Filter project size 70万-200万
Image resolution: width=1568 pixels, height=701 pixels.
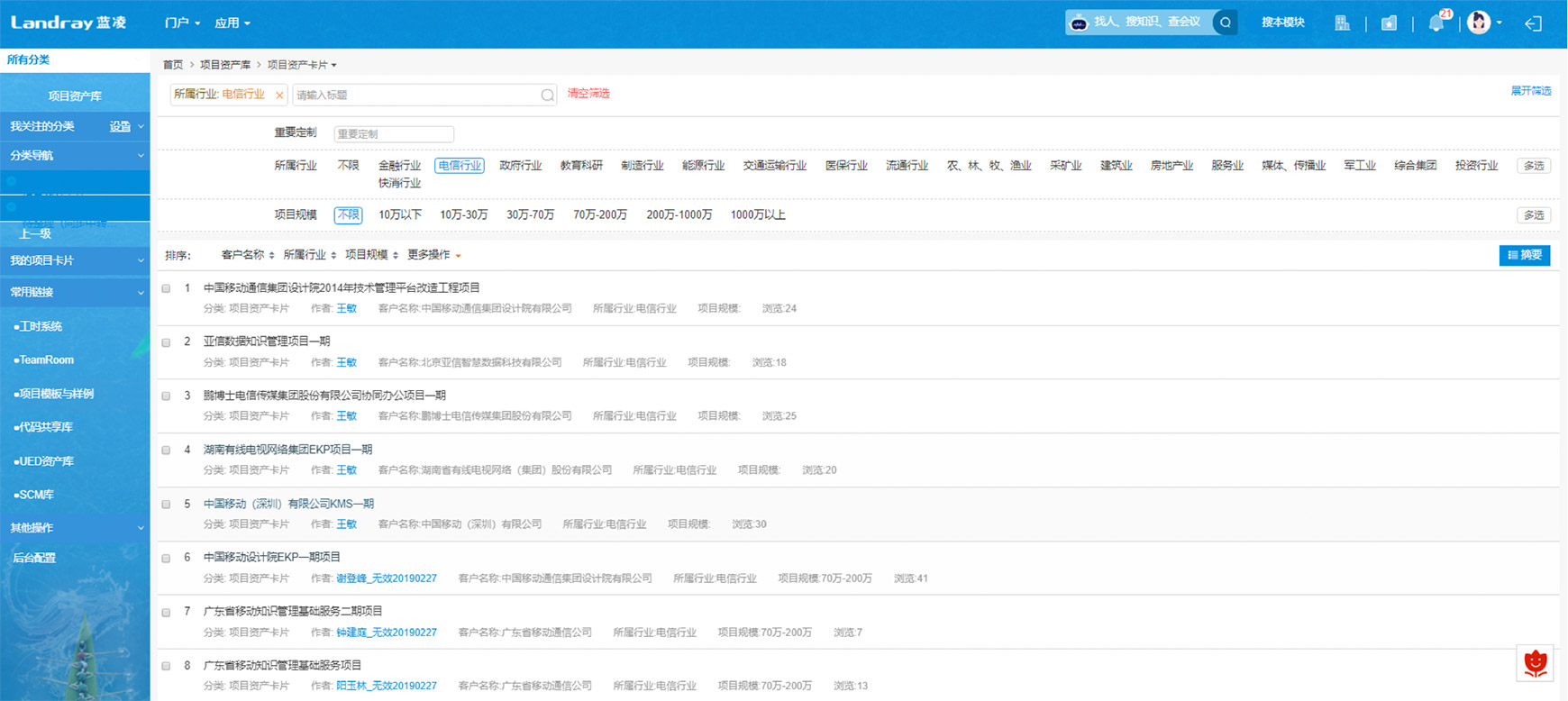coord(600,214)
